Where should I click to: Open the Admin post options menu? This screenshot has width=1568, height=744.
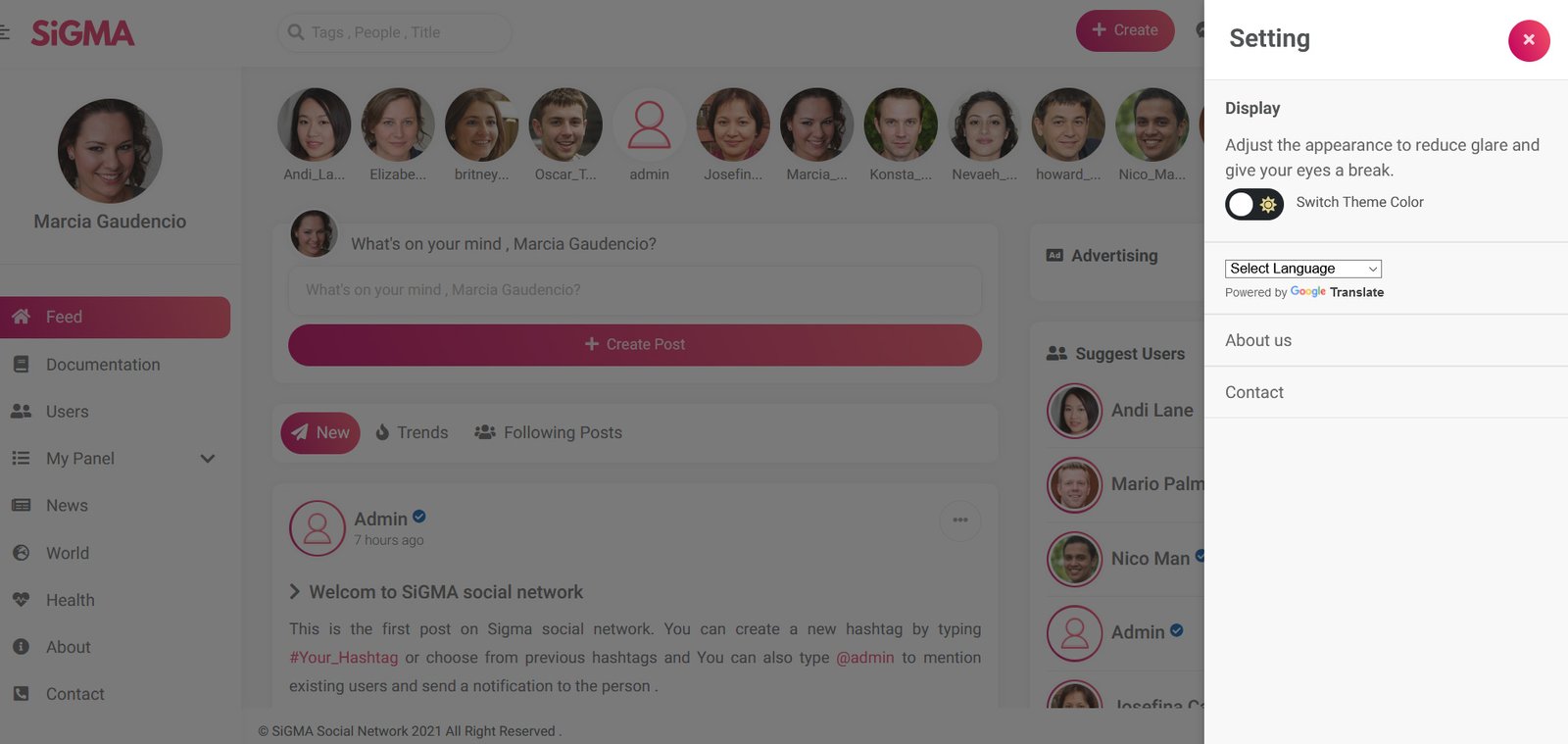coord(960,521)
